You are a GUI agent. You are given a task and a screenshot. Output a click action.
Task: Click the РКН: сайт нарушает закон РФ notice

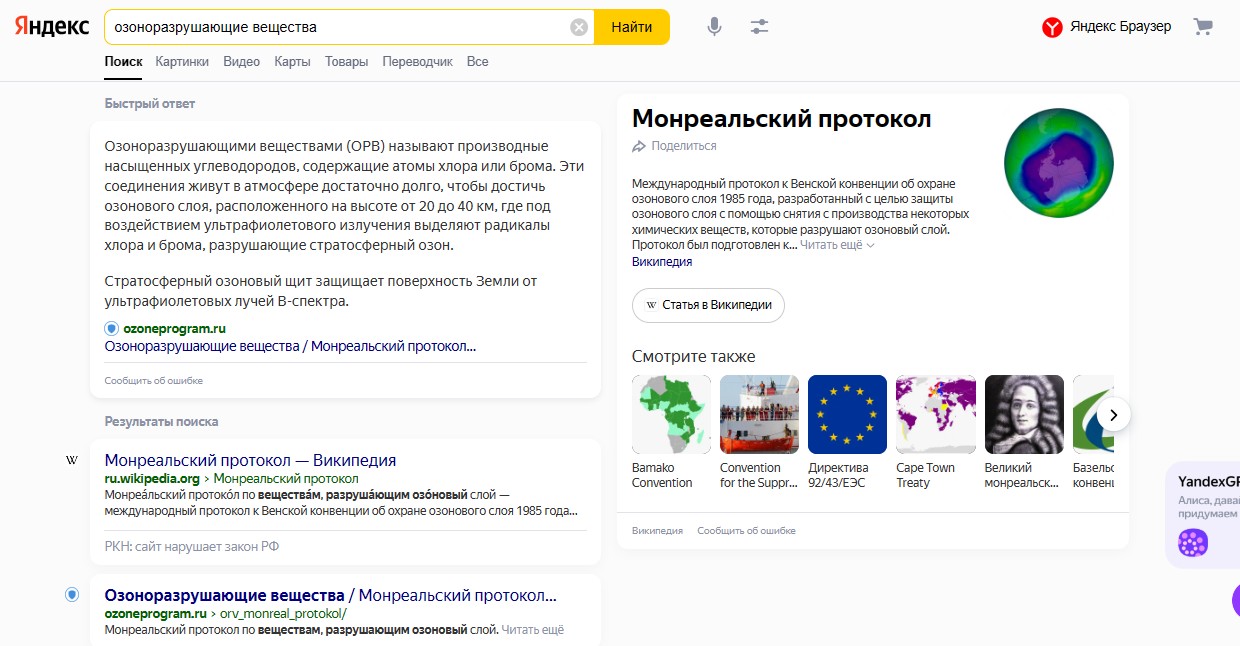[x=192, y=546]
